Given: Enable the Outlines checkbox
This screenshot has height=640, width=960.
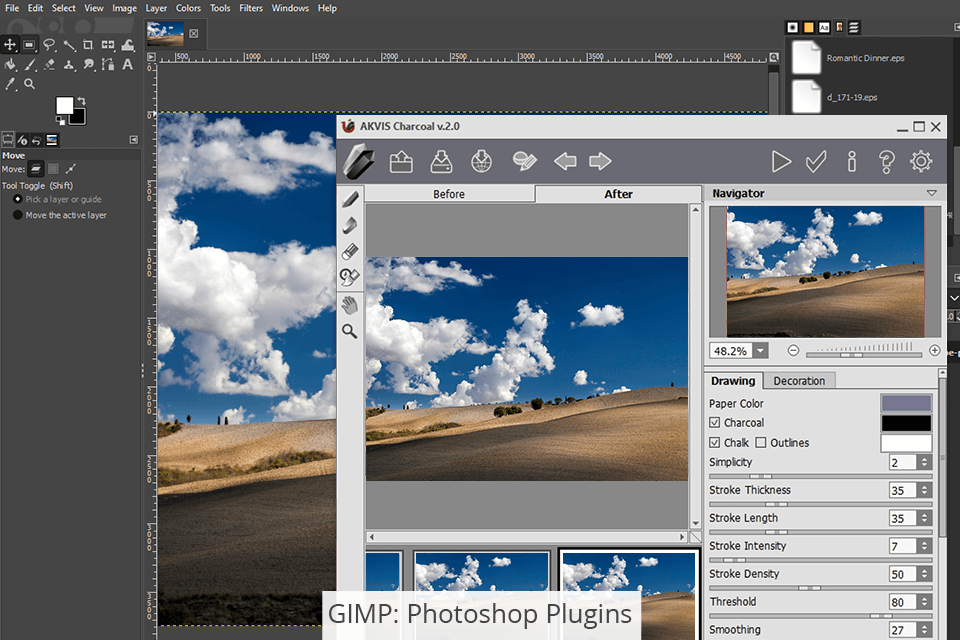Looking at the screenshot, I should [761, 443].
